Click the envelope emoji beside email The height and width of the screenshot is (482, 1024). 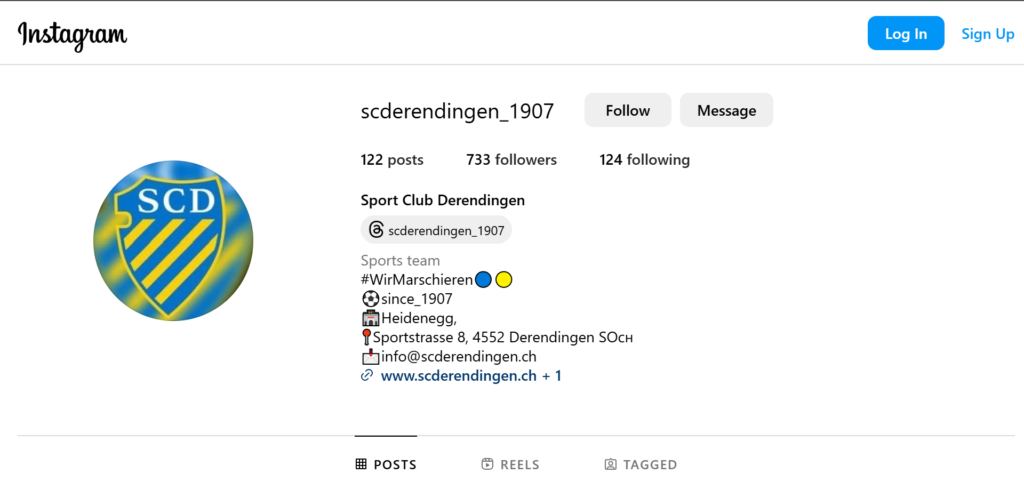pos(370,357)
